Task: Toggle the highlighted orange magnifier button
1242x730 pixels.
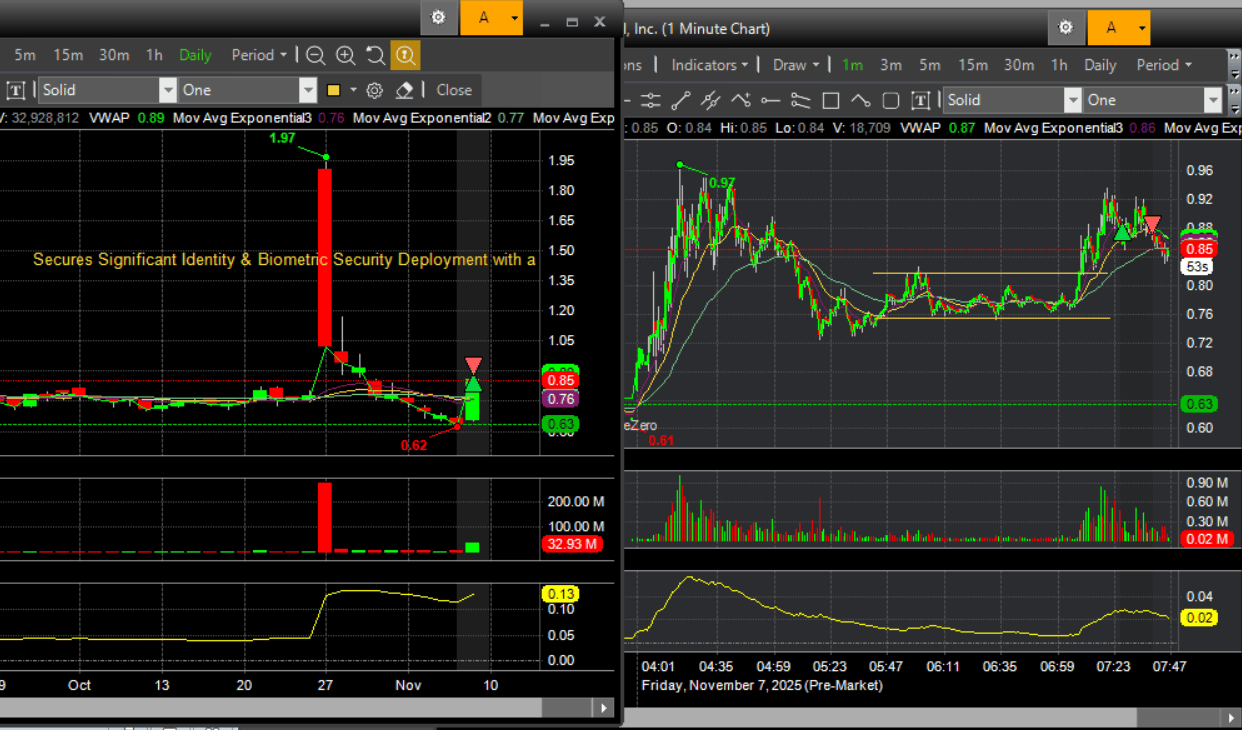Action: click(405, 55)
